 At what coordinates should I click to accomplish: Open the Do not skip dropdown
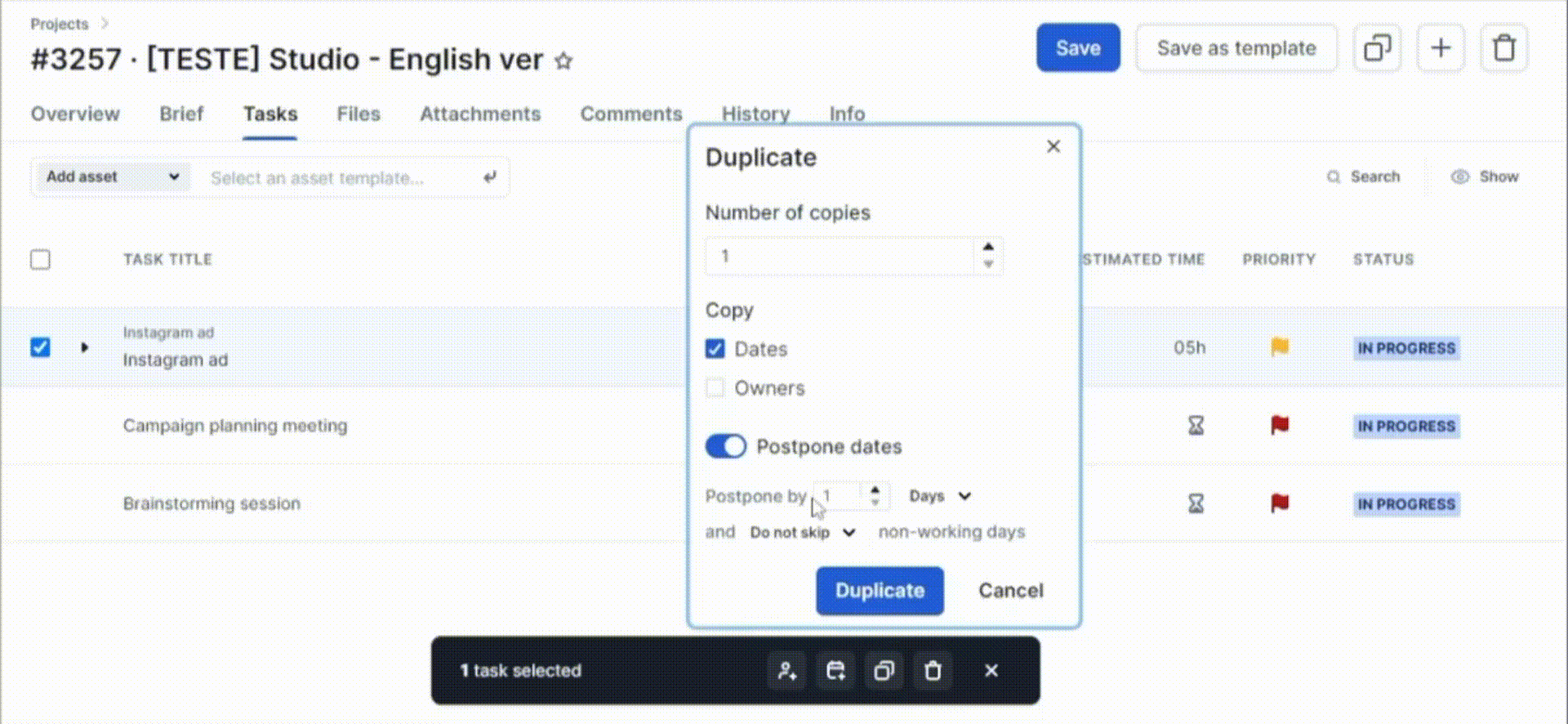click(x=802, y=533)
